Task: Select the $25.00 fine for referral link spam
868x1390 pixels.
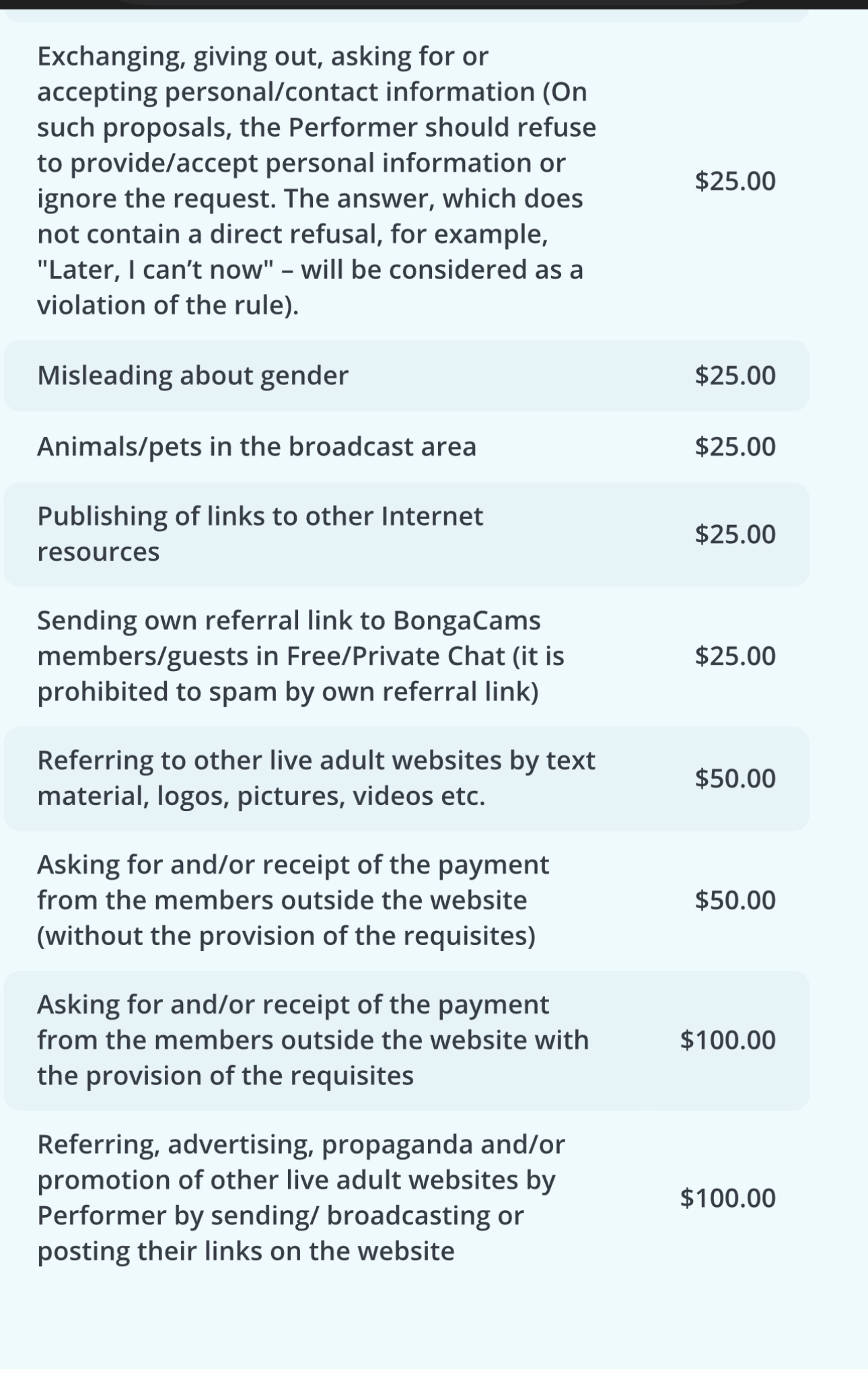Action: pos(735,656)
